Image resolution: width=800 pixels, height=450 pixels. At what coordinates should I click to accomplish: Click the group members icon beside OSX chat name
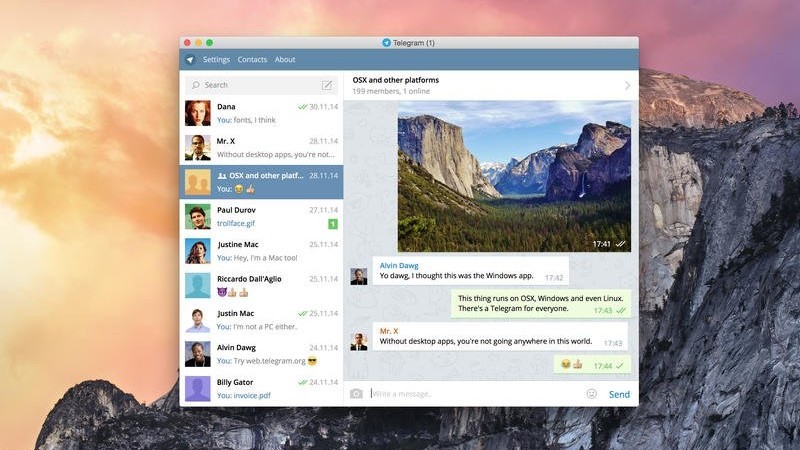(x=222, y=176)
